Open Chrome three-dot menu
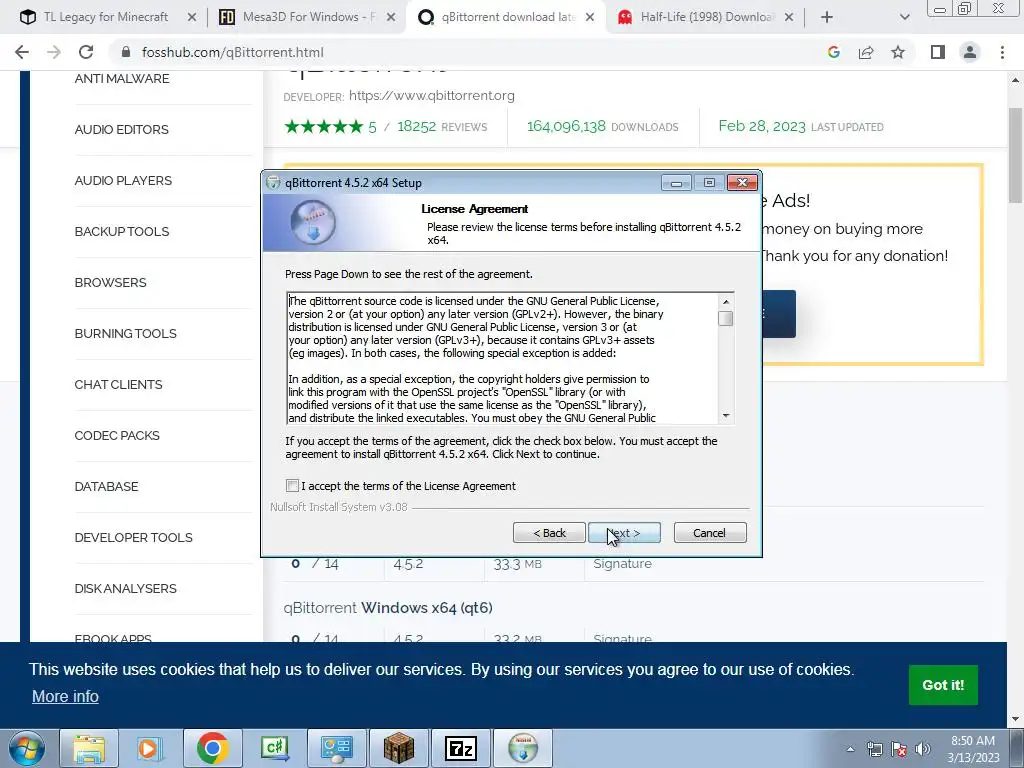Viewport: 1024px width, 768px height. point(1002,52)
